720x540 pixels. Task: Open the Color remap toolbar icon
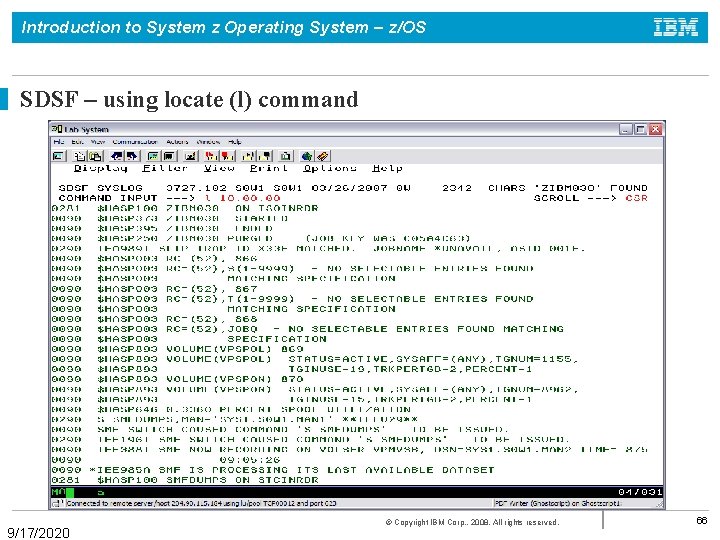click(x=169, y=156)
